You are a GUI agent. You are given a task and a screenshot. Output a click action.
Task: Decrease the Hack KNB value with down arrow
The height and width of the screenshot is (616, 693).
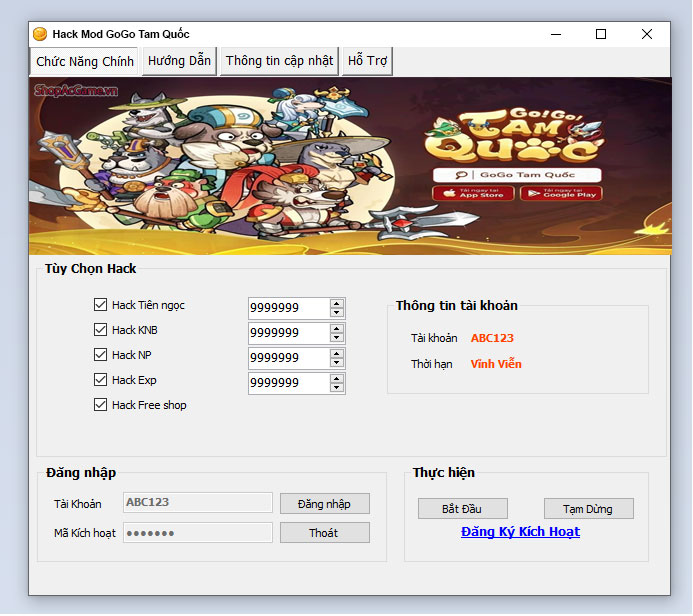click(x=337, y=338)
